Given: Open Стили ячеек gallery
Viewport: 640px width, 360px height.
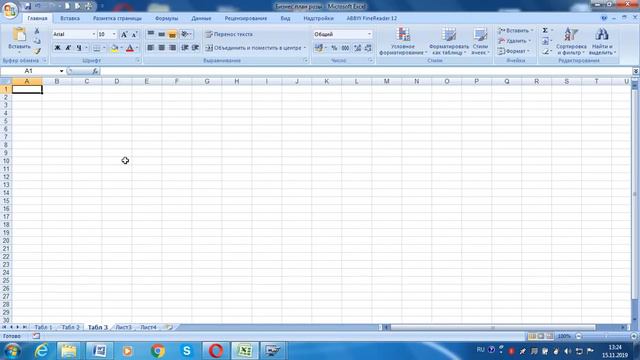Looking at the screenshot, I should coord(480,41).
